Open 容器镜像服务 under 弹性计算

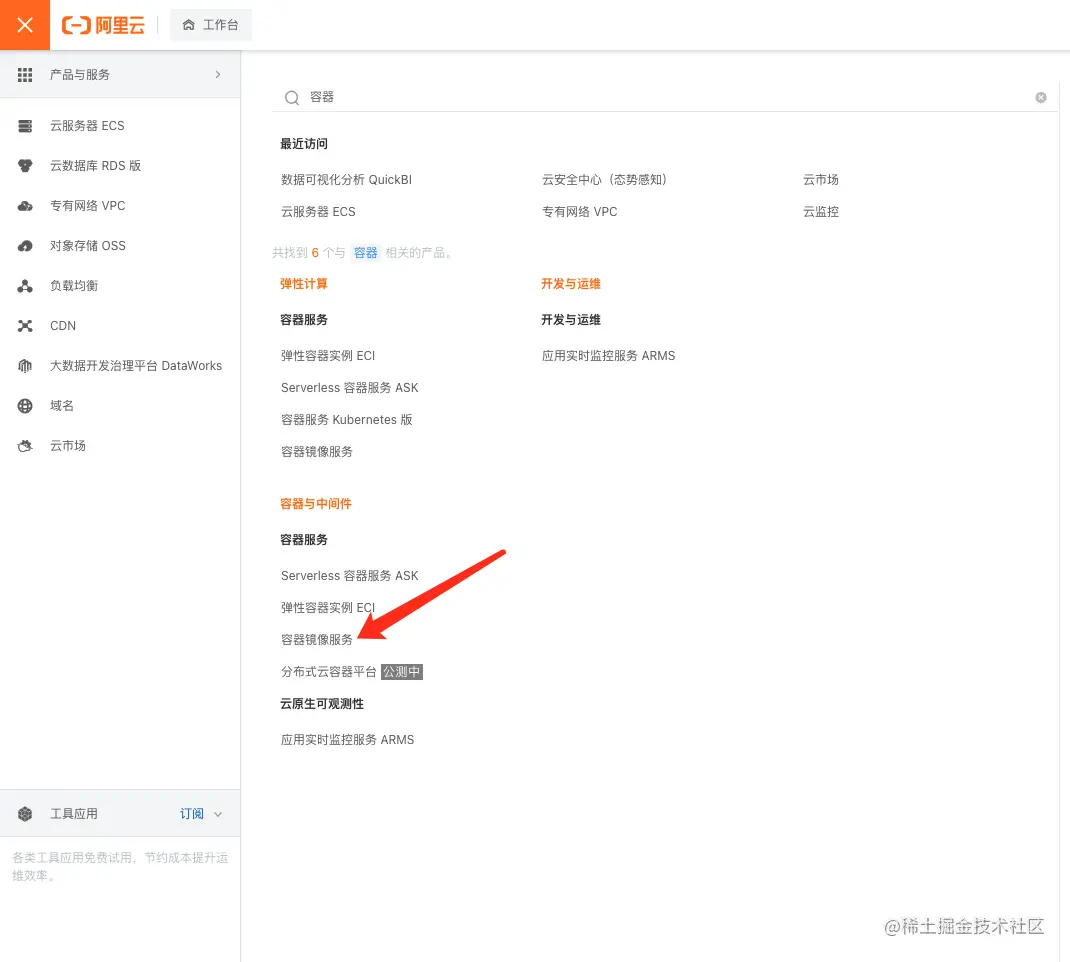coord(317,452)
